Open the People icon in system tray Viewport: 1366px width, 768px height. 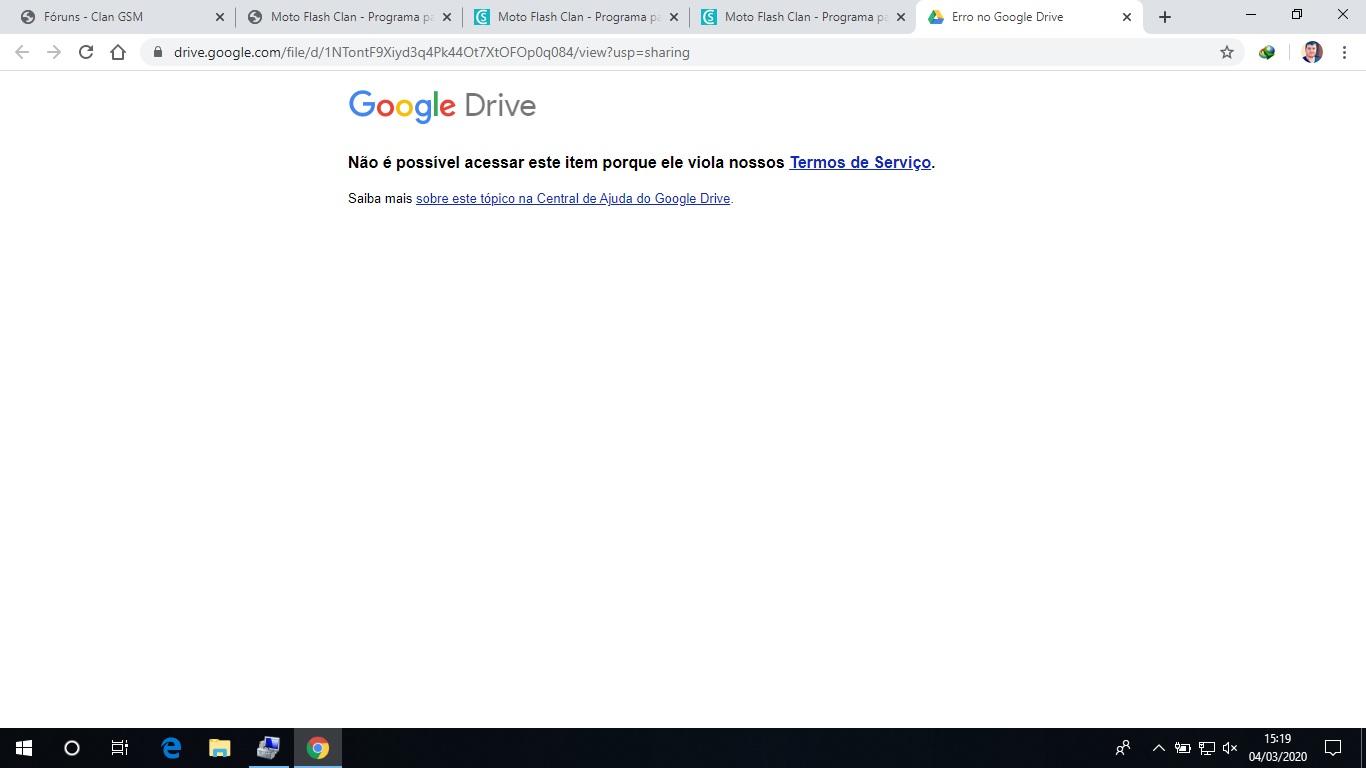(1123, 748)
